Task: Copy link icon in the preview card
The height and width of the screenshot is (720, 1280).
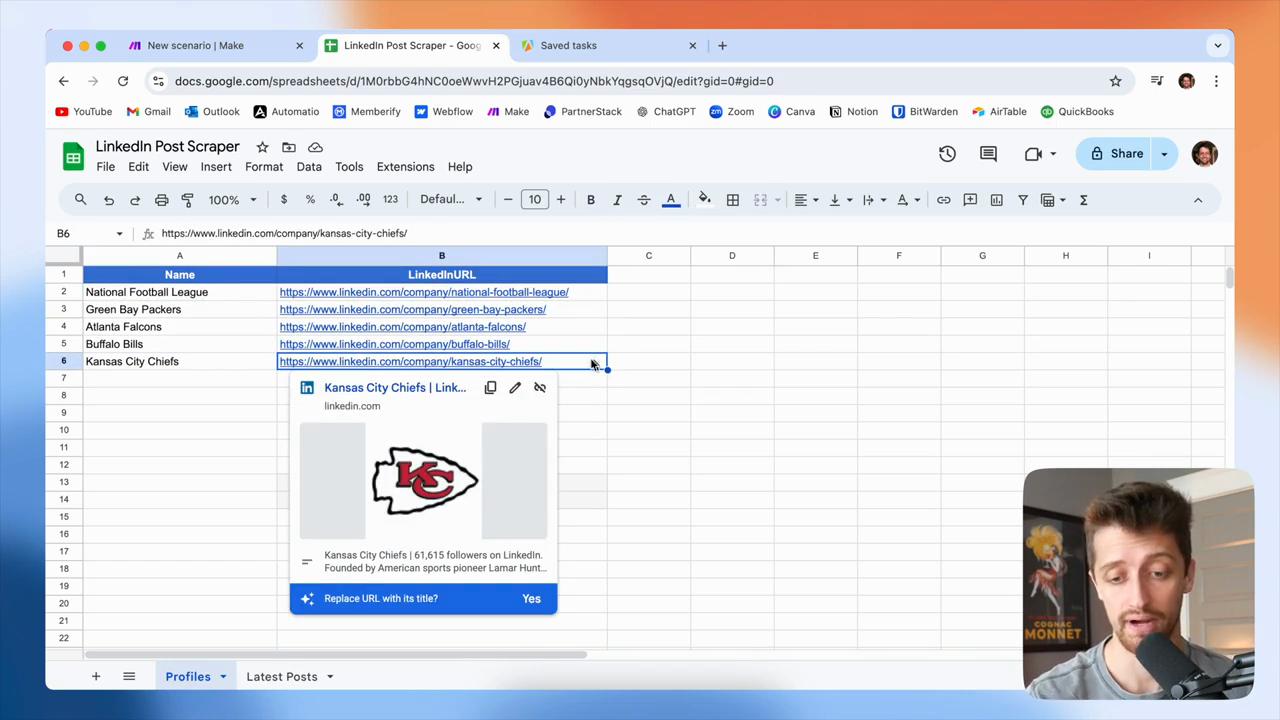Action: point(490,388)
